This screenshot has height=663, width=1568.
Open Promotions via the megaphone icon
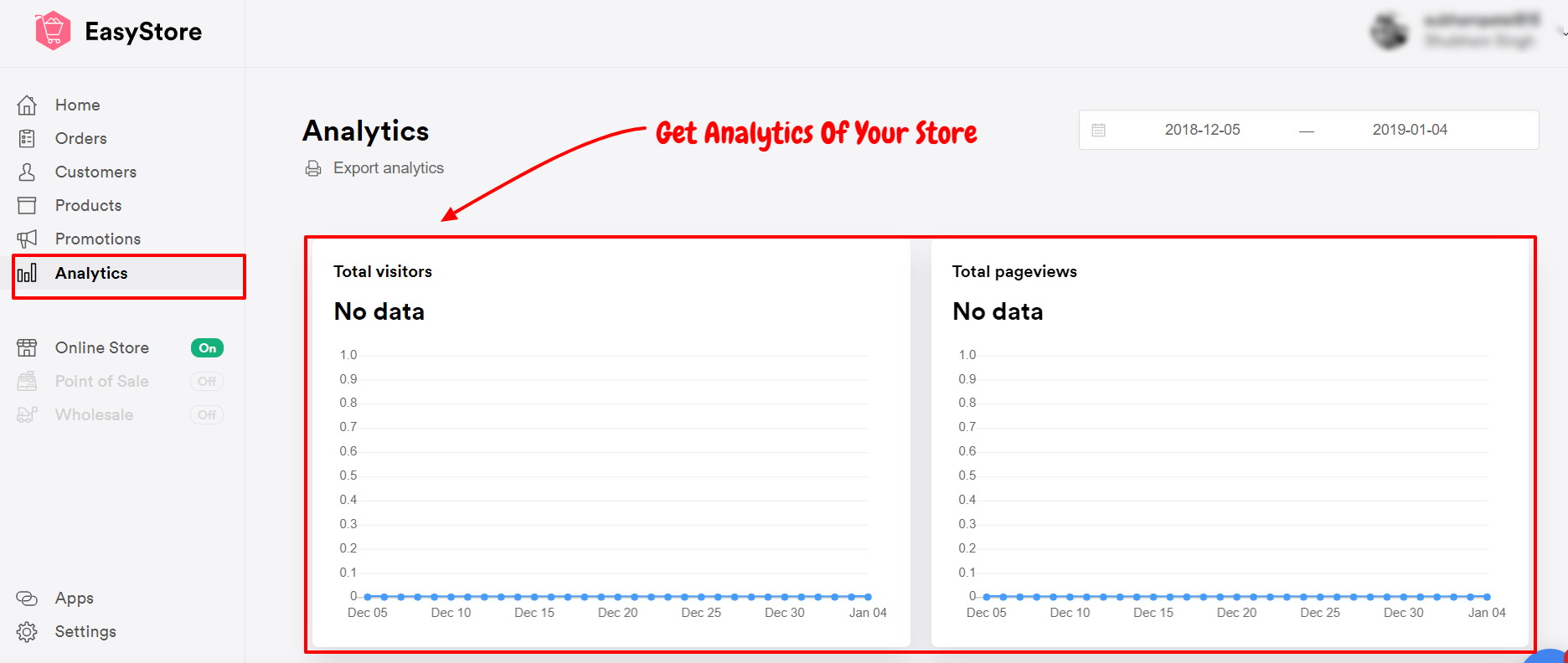coord(27,239)
